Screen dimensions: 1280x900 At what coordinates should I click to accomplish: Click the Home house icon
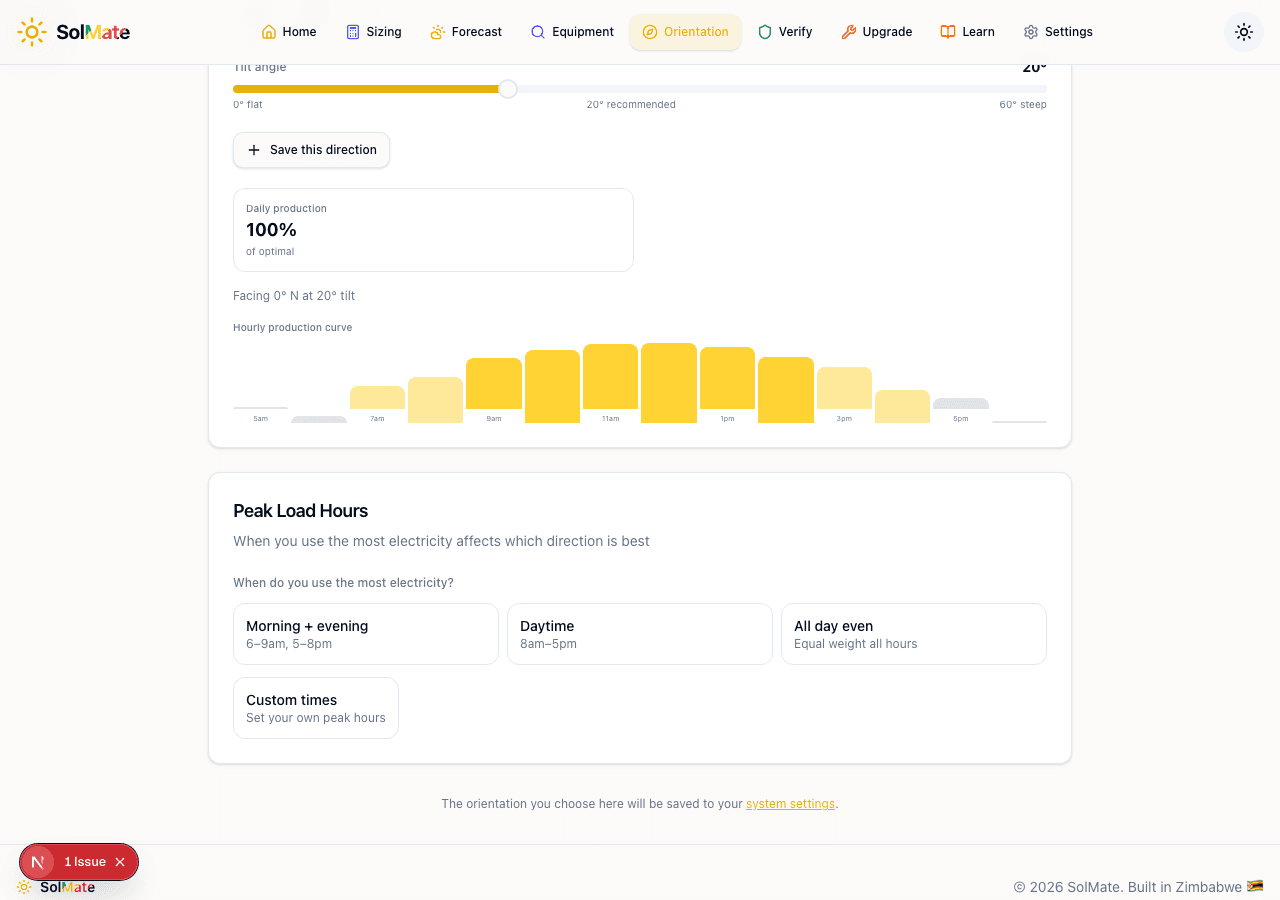coord(269,32)
